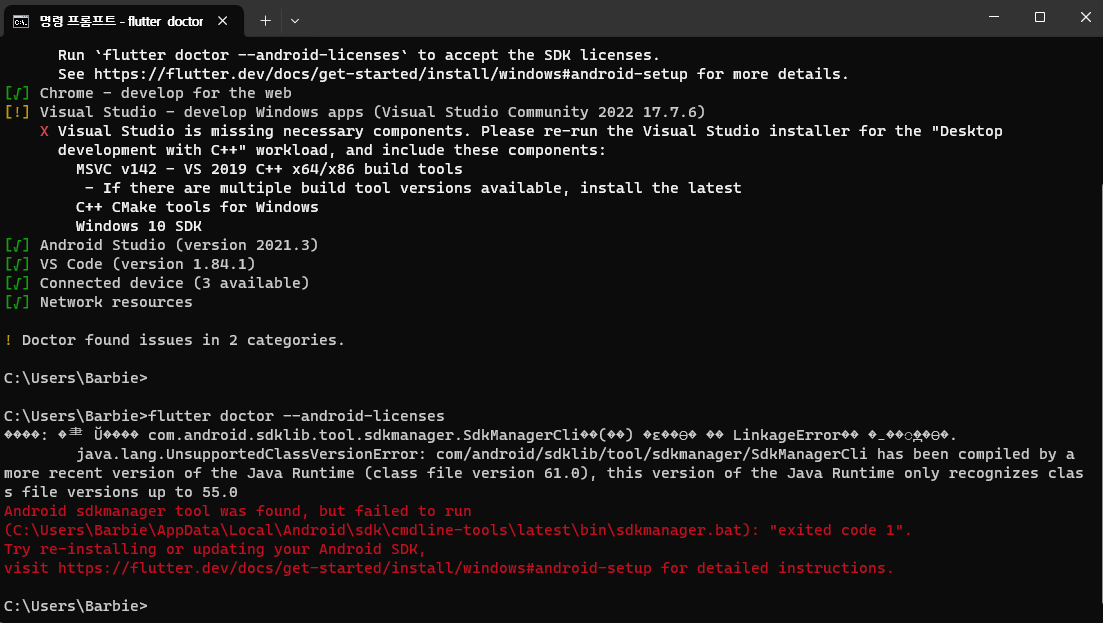The height and width of the screenshot is (623, 1103).
Task: Click the yellow warning marker beside Visual Studio
Action: click(17, 113)
